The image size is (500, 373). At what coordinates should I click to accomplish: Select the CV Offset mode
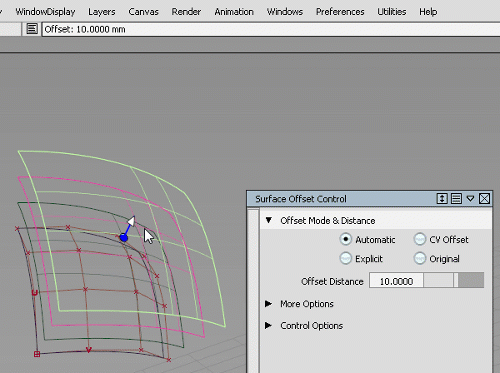point(420,239)
